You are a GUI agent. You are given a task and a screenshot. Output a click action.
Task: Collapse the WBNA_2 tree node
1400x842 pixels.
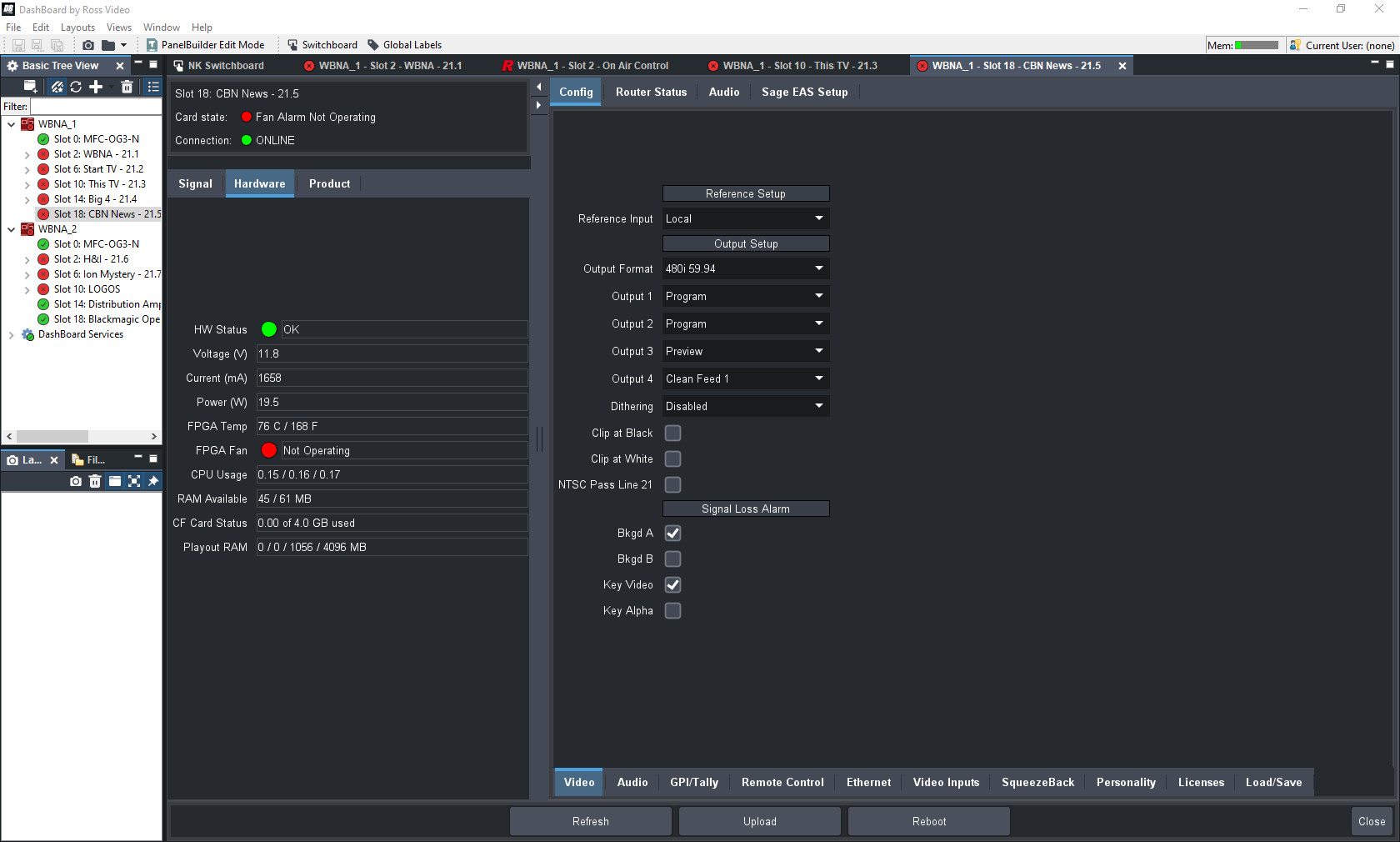click(x=11, y=229)
